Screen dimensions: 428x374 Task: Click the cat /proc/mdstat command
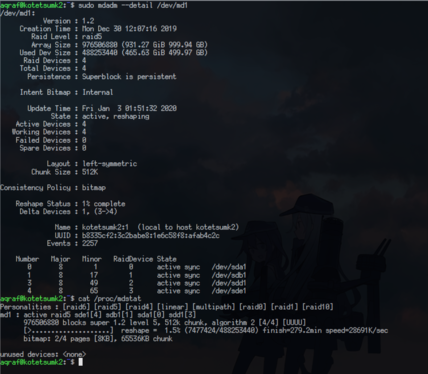point(110,299)
